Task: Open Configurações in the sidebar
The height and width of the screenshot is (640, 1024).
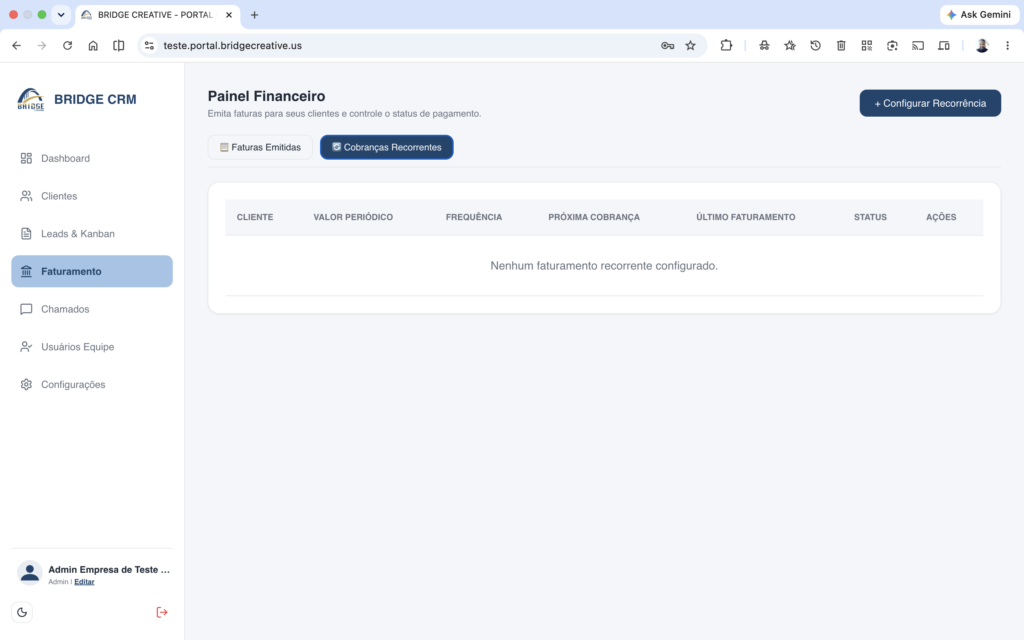Action: 92,385
